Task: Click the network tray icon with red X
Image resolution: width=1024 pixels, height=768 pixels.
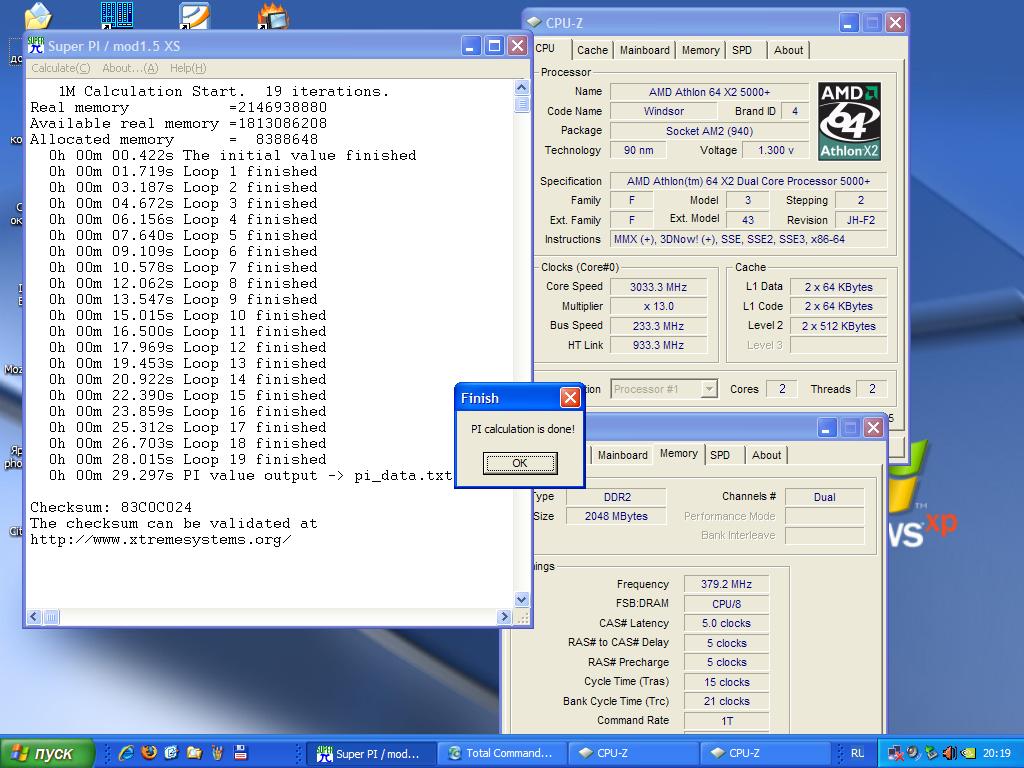Action: click(x=895, y=754)
